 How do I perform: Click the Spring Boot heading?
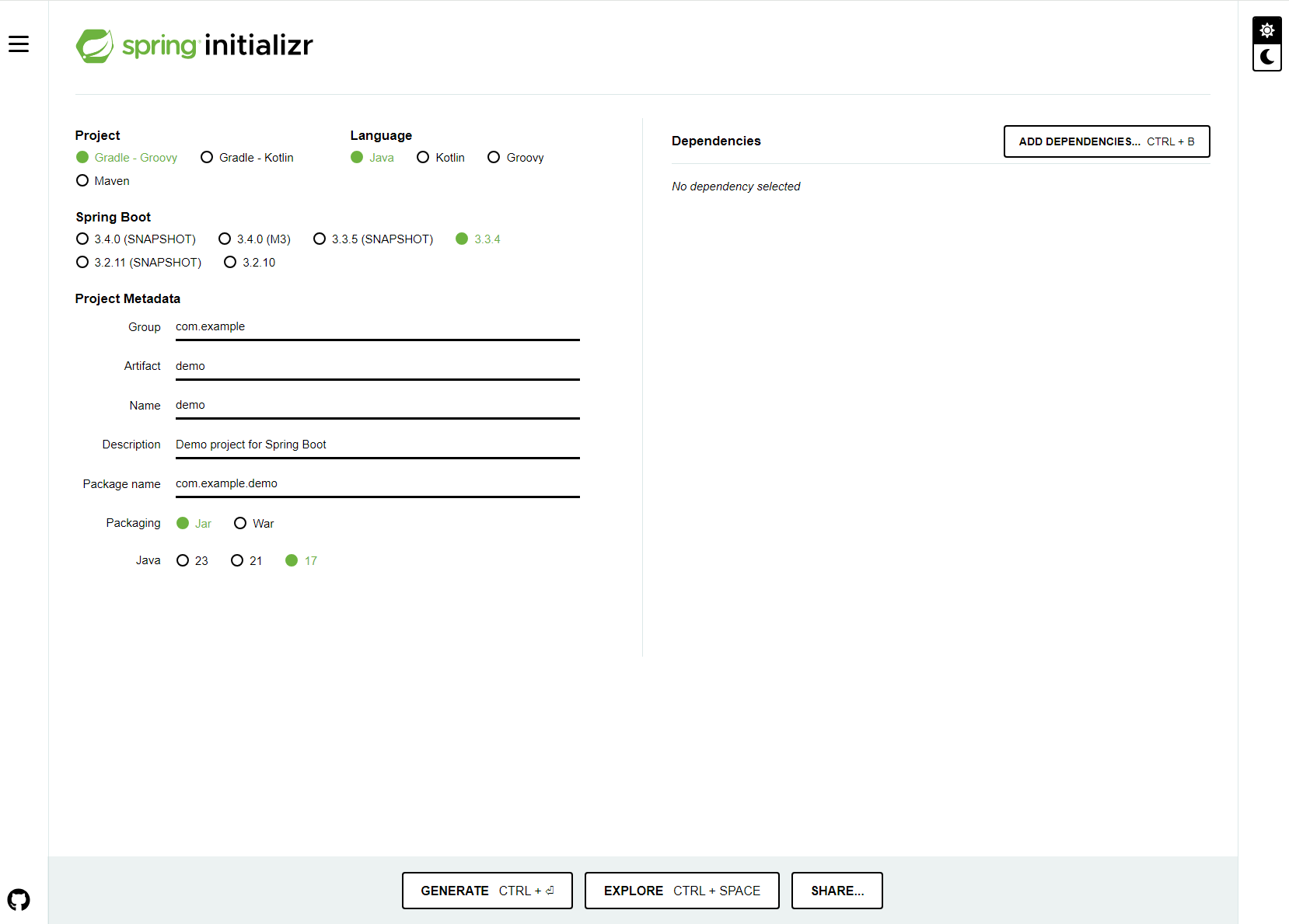tap(114, 217)
